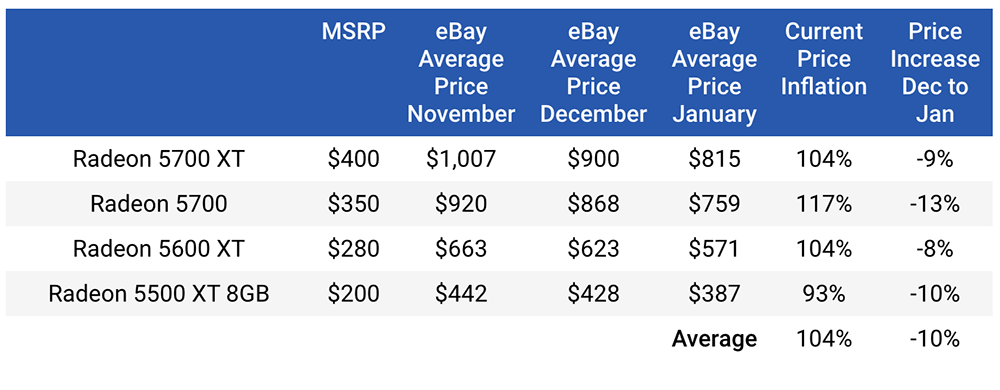
Task: Select the -8% price change cell
Action: 936,249
